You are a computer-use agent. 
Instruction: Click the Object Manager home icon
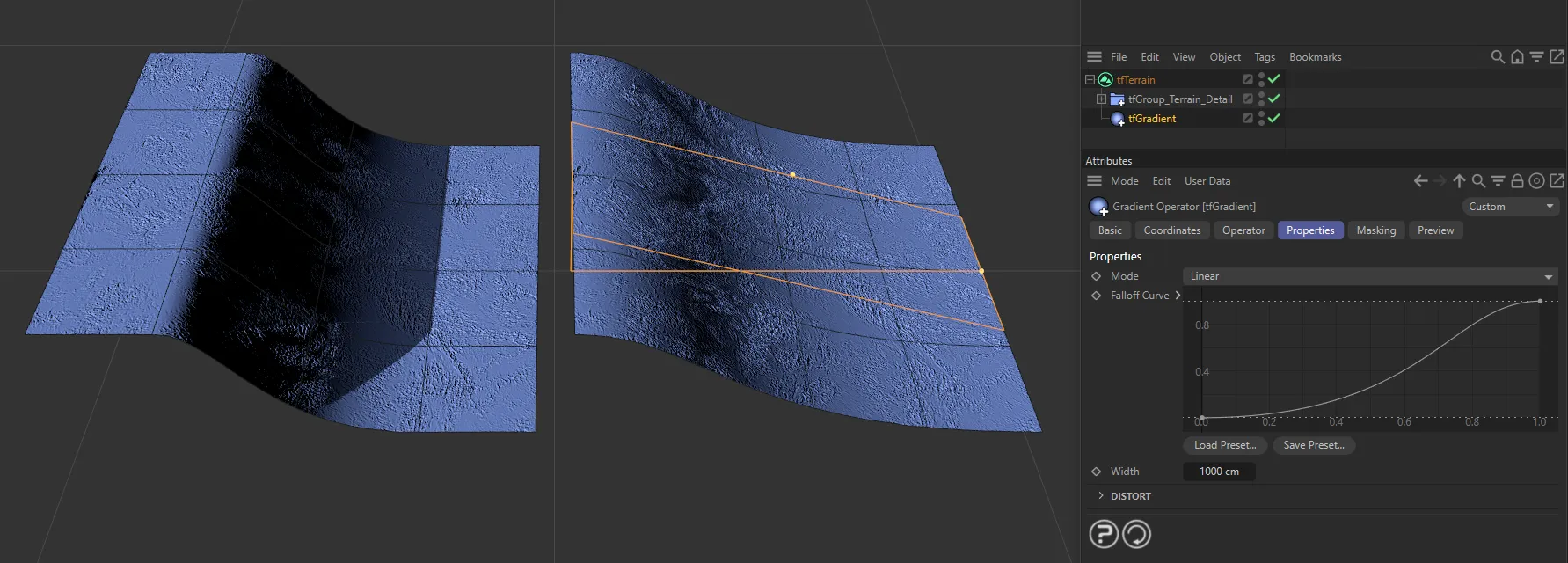[1517, 56]
